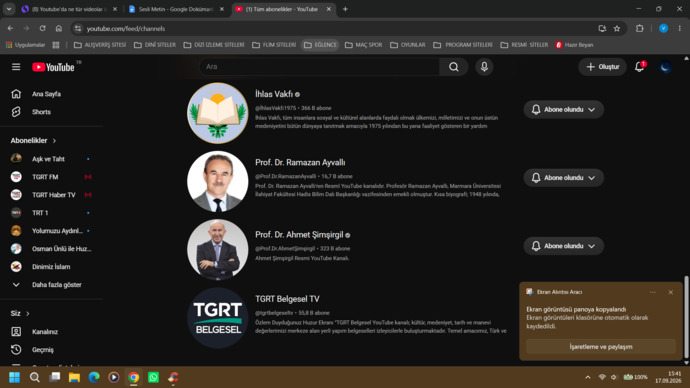This screenshot has height=388, width=690.
Task: Reload the page with browser refresh
Action: click(x=42, y=28)
